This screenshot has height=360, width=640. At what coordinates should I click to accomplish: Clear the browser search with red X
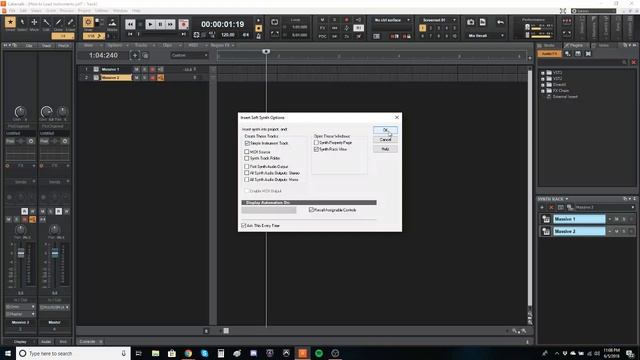(633, 62)
